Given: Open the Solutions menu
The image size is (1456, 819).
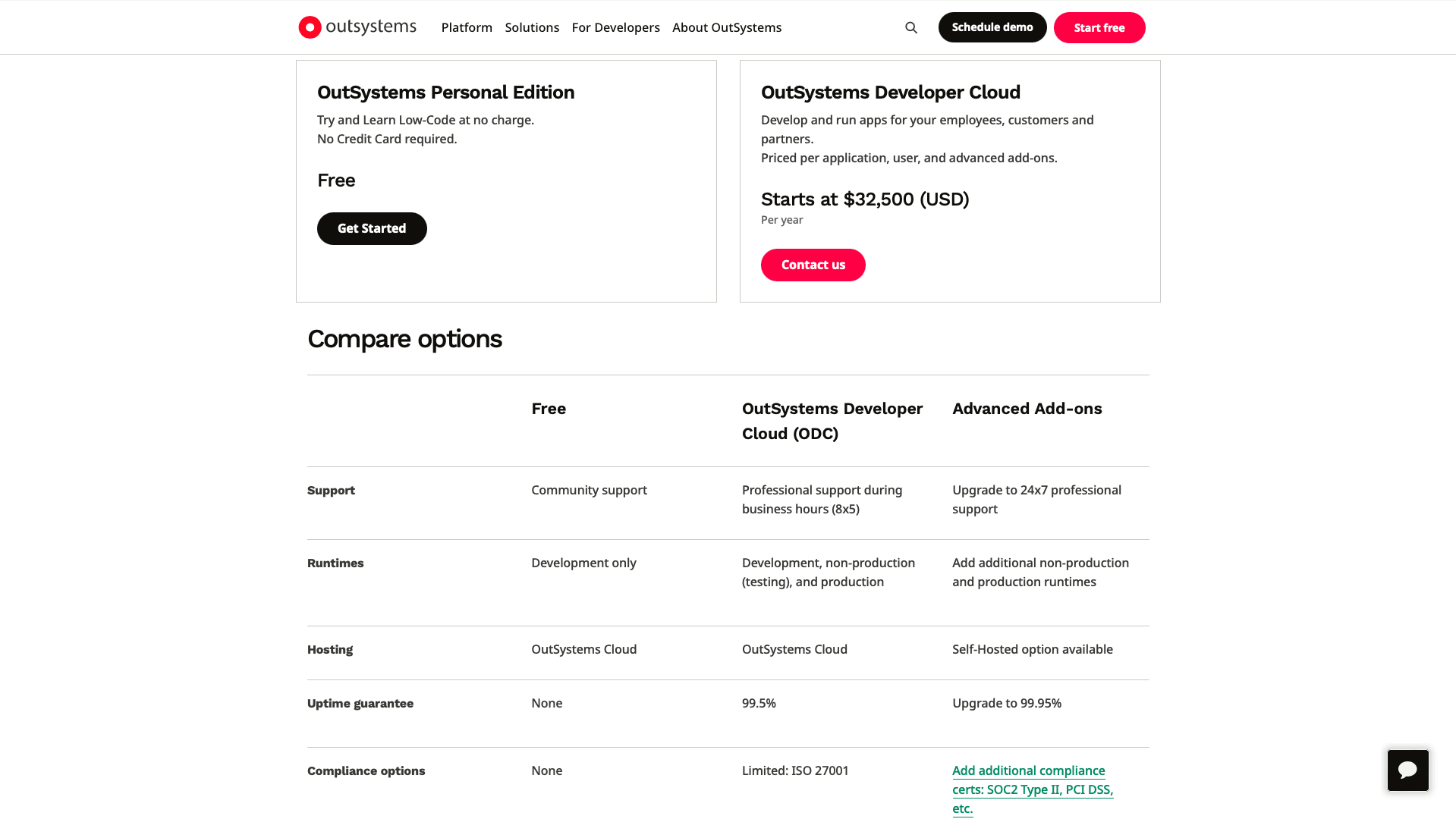Looking at the screenshot, I should (532, 27).
